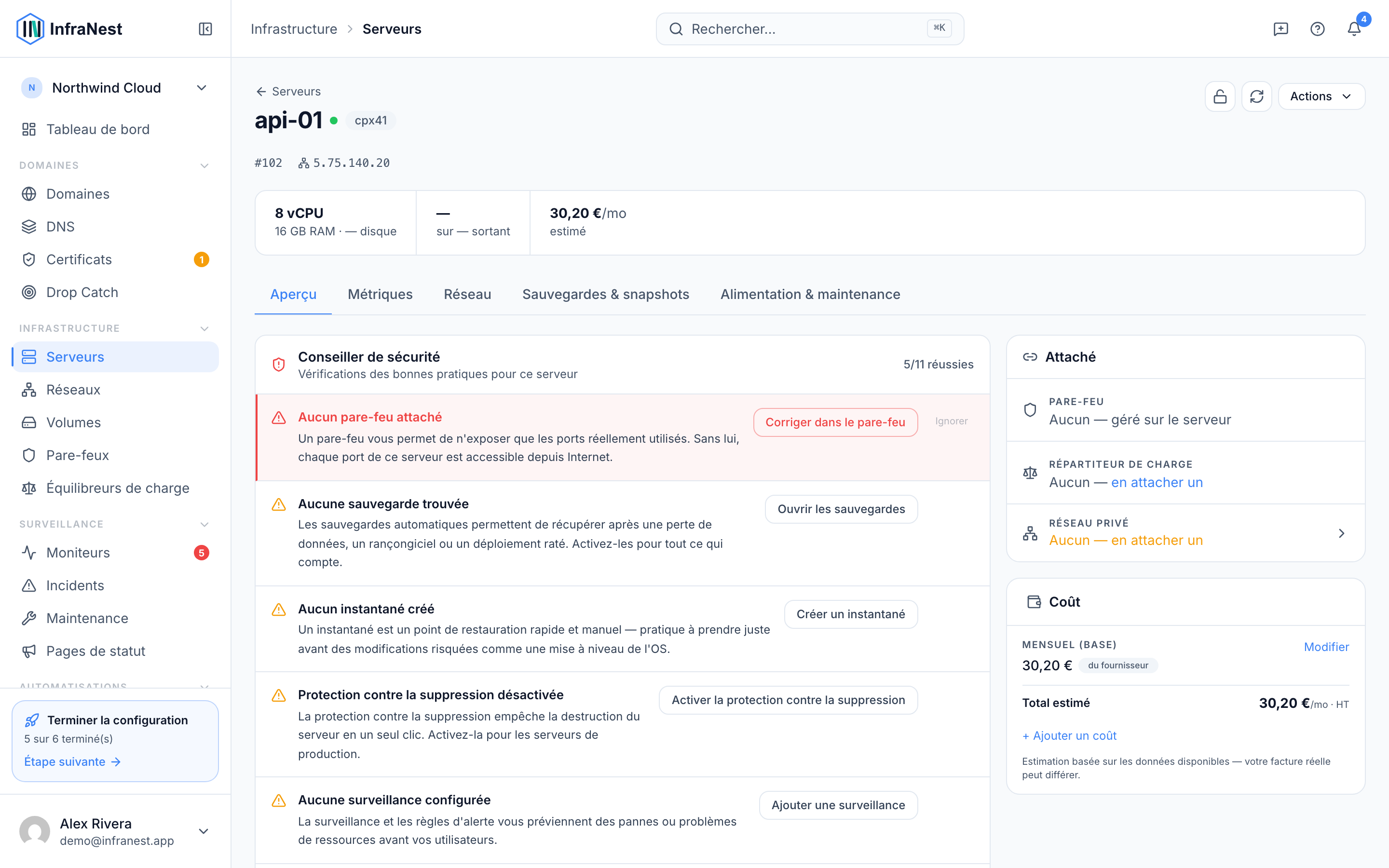Image resolution: width=1389 pixels, height=868 pixels.
Task: Open the feedback message icon
Action: 1280,29
